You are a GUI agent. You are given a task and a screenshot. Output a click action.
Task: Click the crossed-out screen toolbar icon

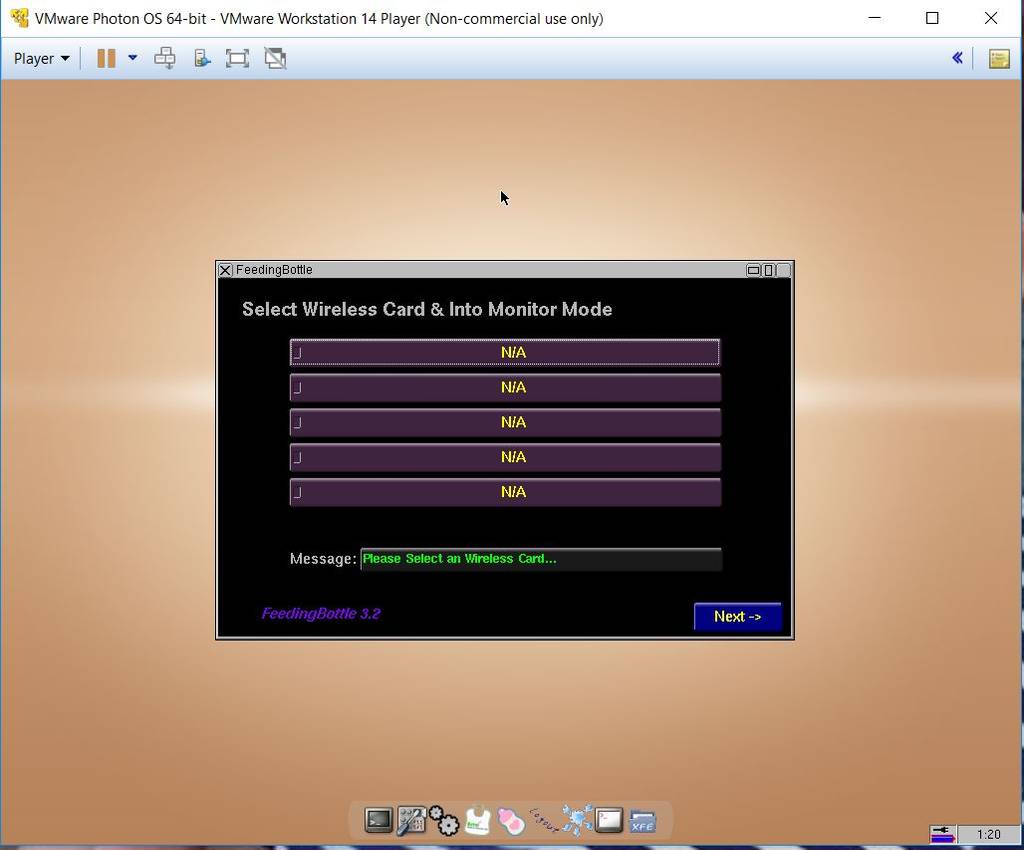(275, 58)
